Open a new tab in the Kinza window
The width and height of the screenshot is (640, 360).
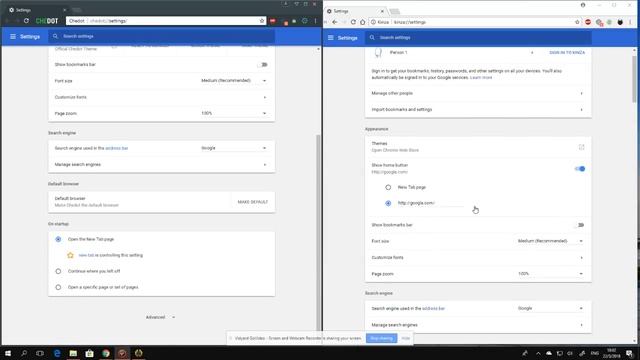[394, 11]
